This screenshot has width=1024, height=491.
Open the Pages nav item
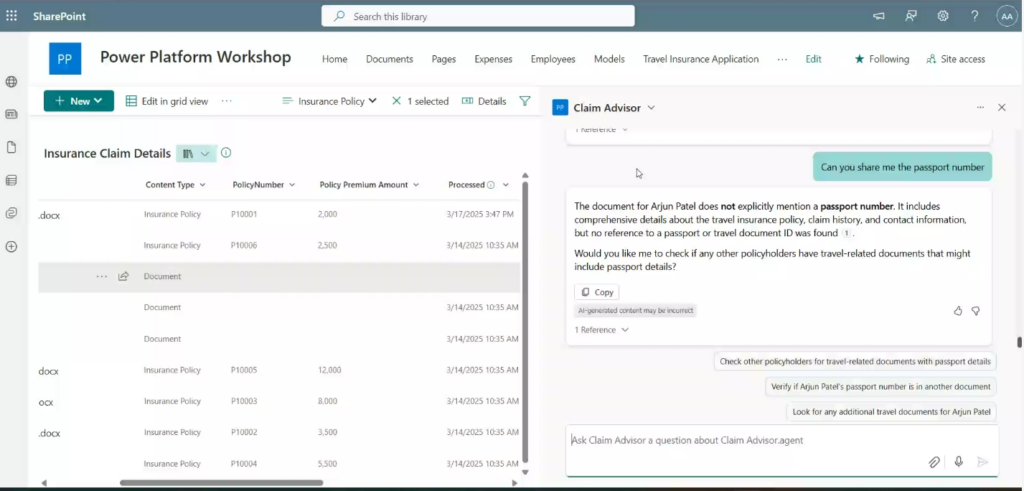coord(443,59)
